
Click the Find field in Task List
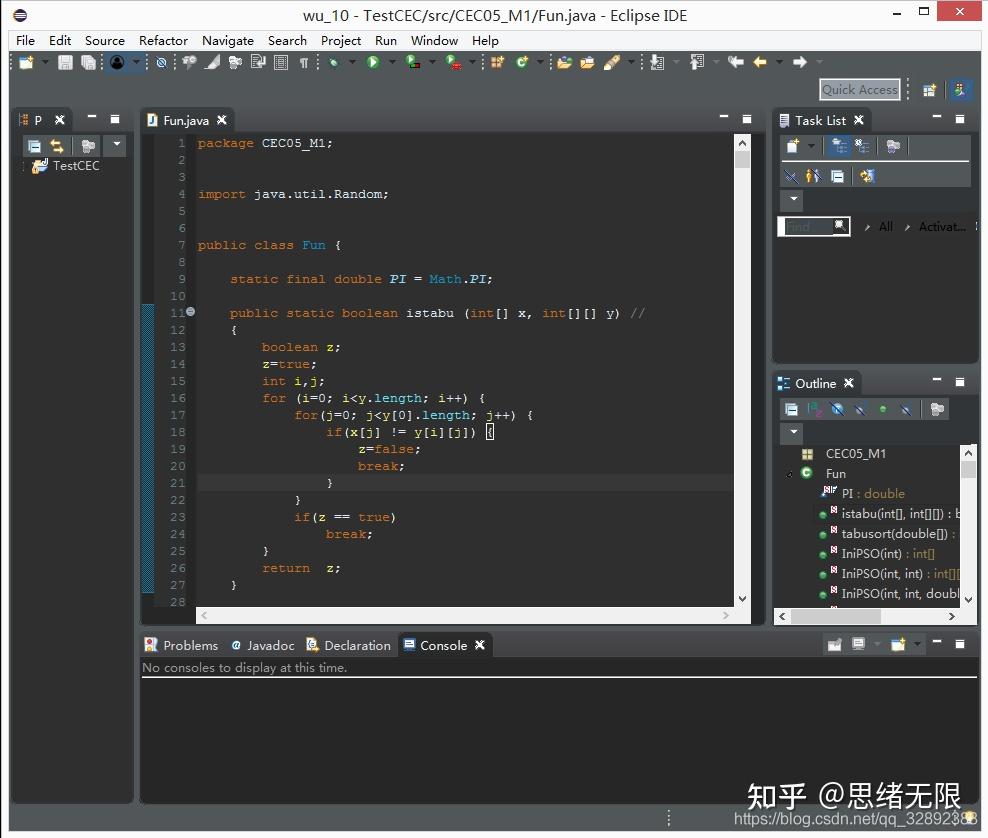point(813,226)
